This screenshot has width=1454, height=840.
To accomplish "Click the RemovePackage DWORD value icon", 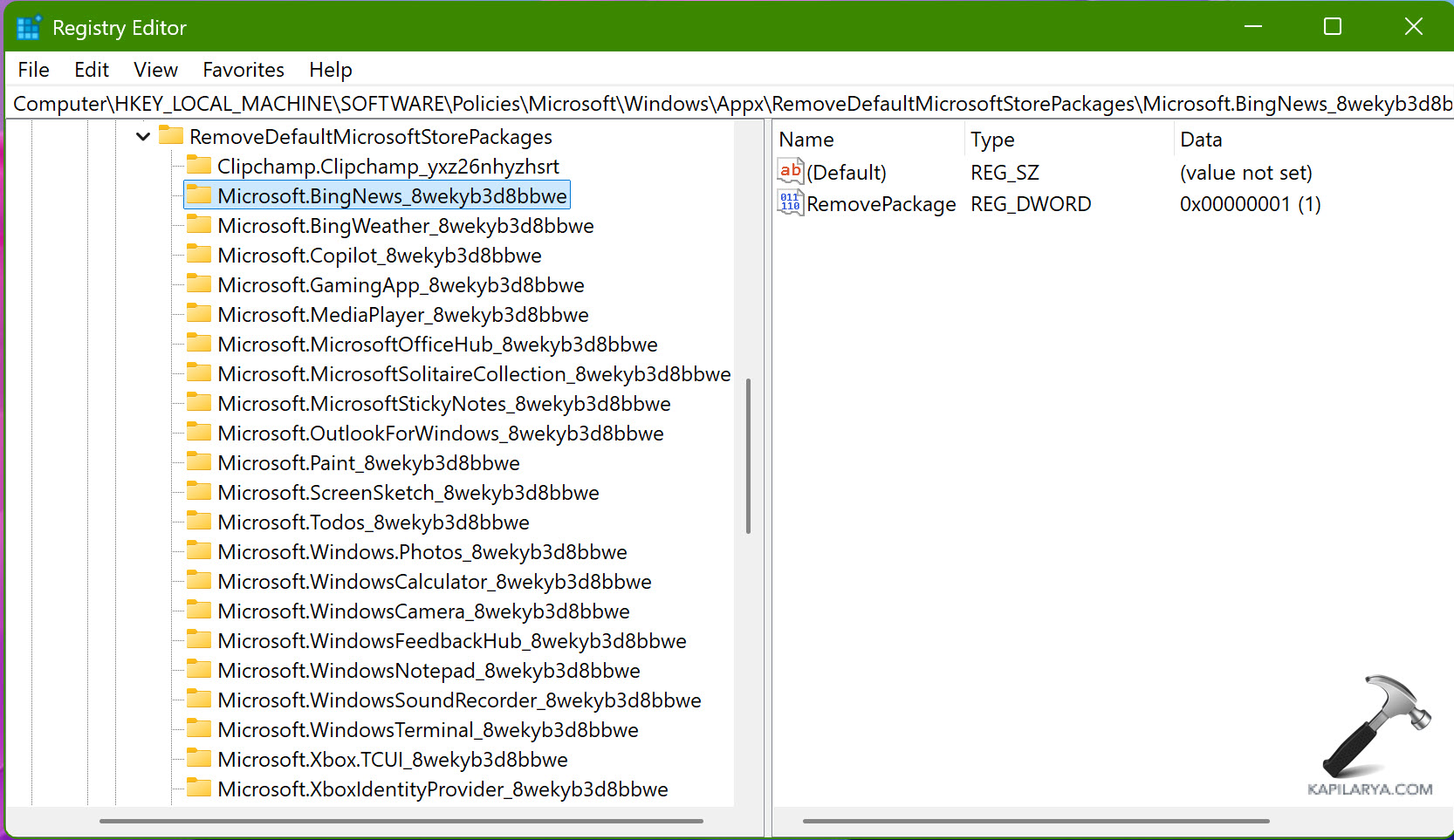I will (790, 203).
